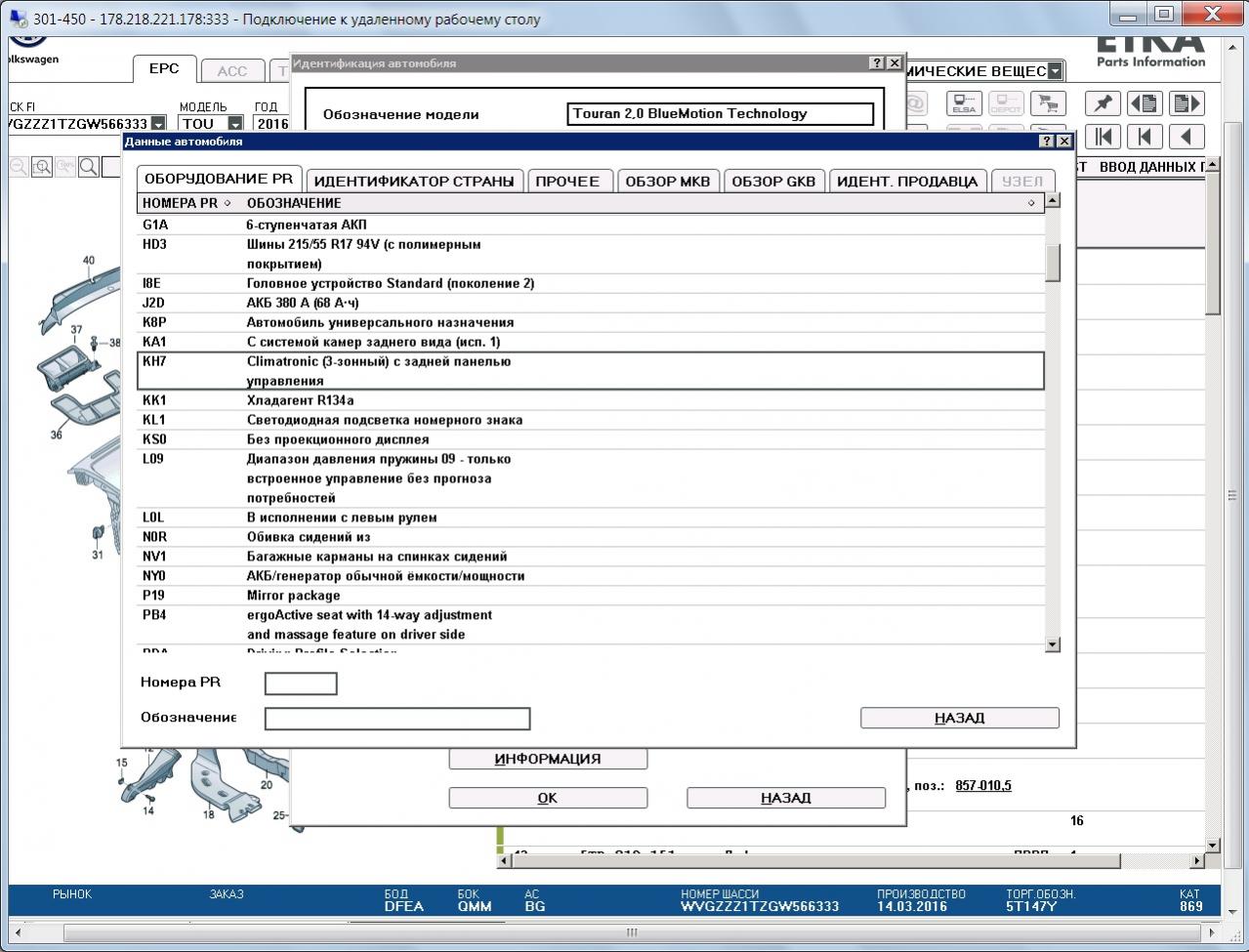Select the HD3 Шины 215/55 R17 row

click(591, 254)
